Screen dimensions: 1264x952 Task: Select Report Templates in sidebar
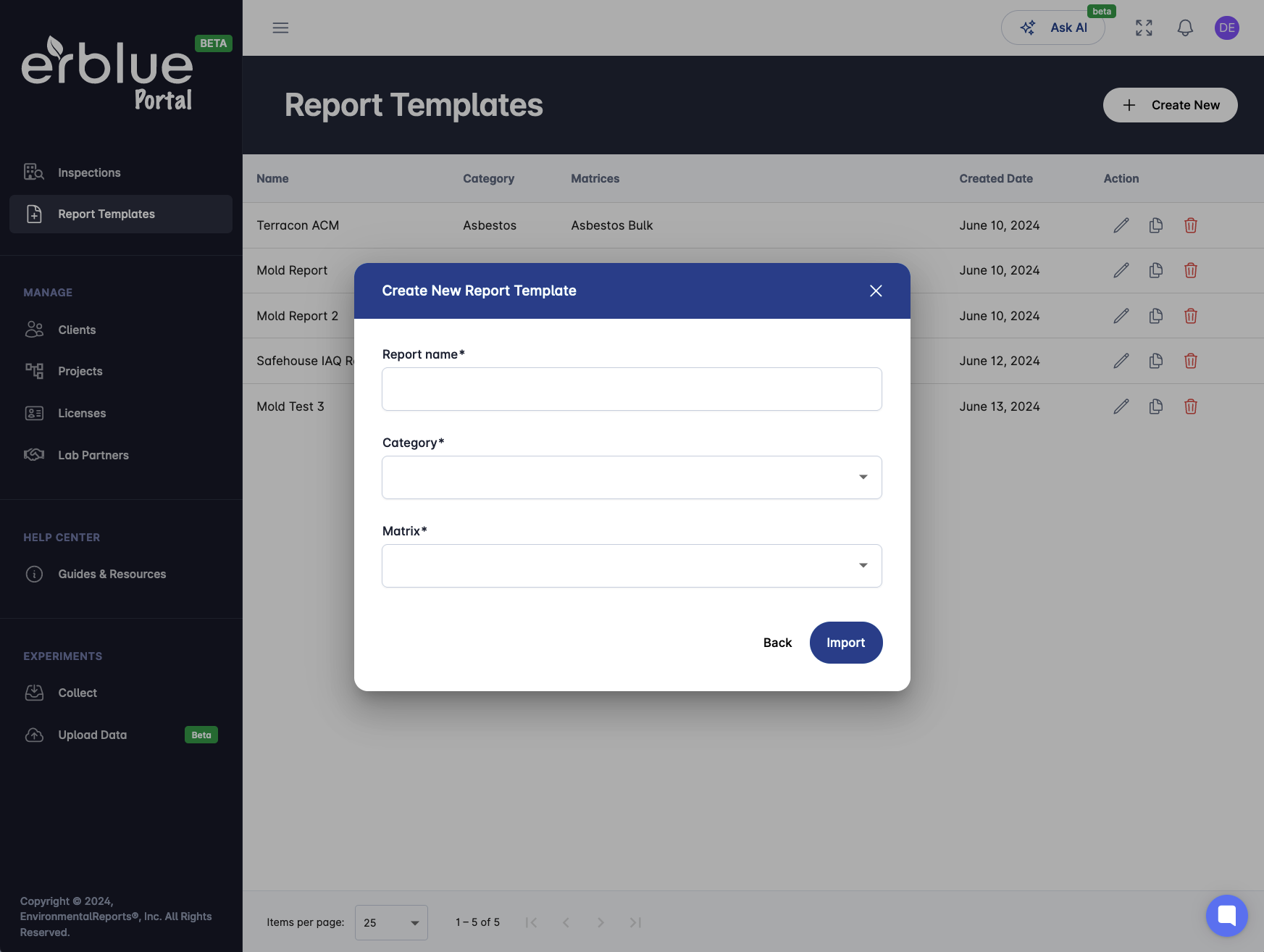[x=121, y=214]
